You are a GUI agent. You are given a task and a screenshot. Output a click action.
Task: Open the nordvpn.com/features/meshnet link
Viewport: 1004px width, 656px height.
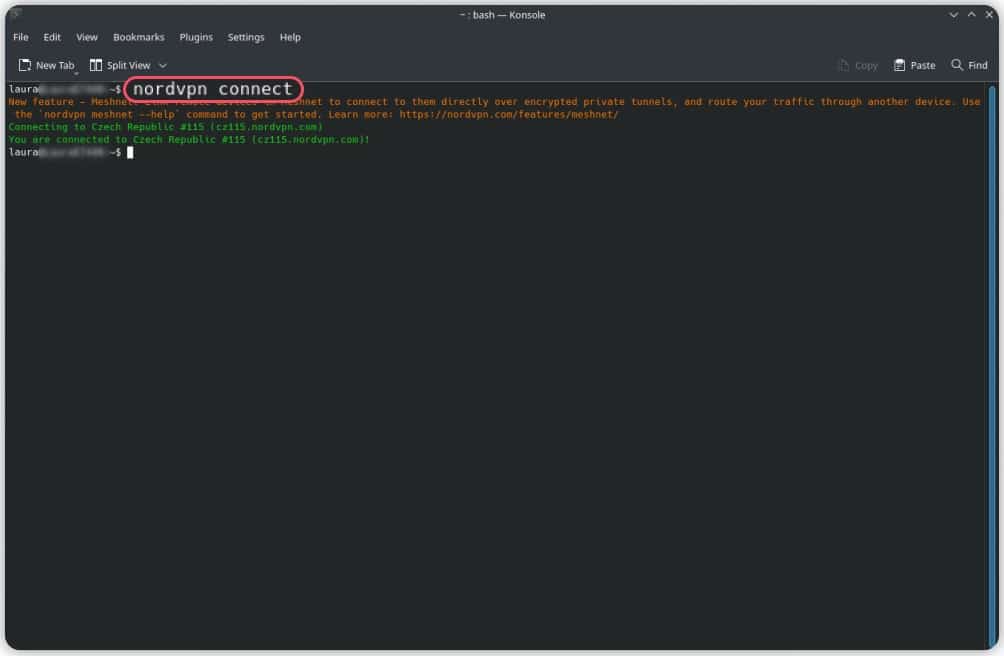coord(509,115)
